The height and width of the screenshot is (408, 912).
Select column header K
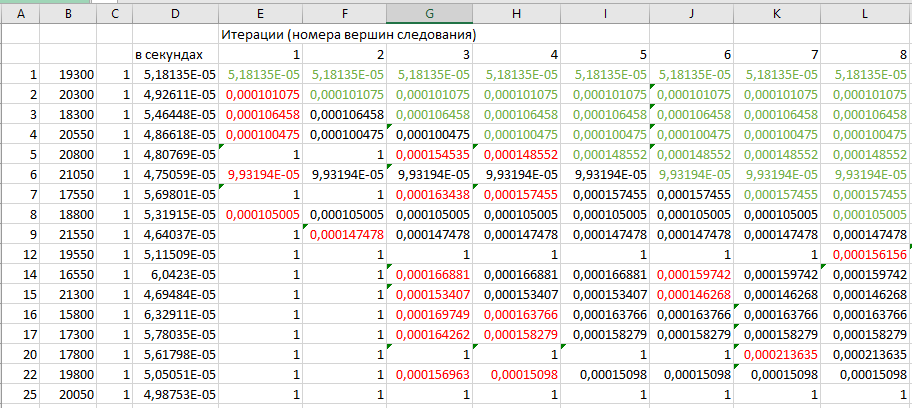pos(777,15)
